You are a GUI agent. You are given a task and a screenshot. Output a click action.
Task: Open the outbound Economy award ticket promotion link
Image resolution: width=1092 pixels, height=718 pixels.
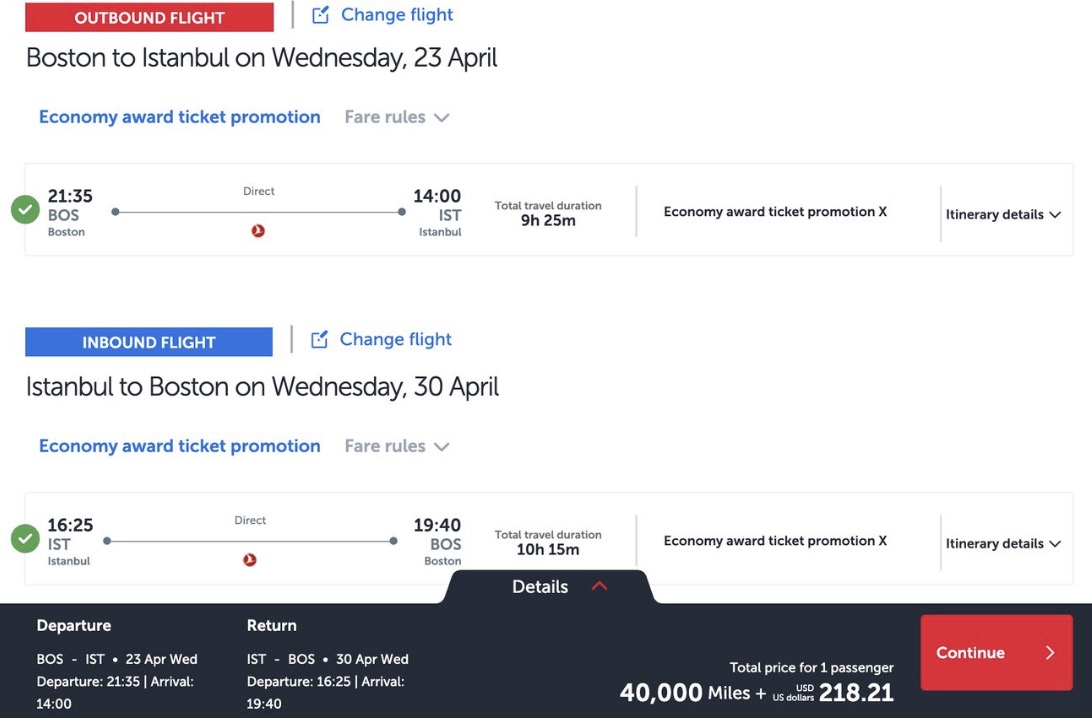[x=178, y=116]
